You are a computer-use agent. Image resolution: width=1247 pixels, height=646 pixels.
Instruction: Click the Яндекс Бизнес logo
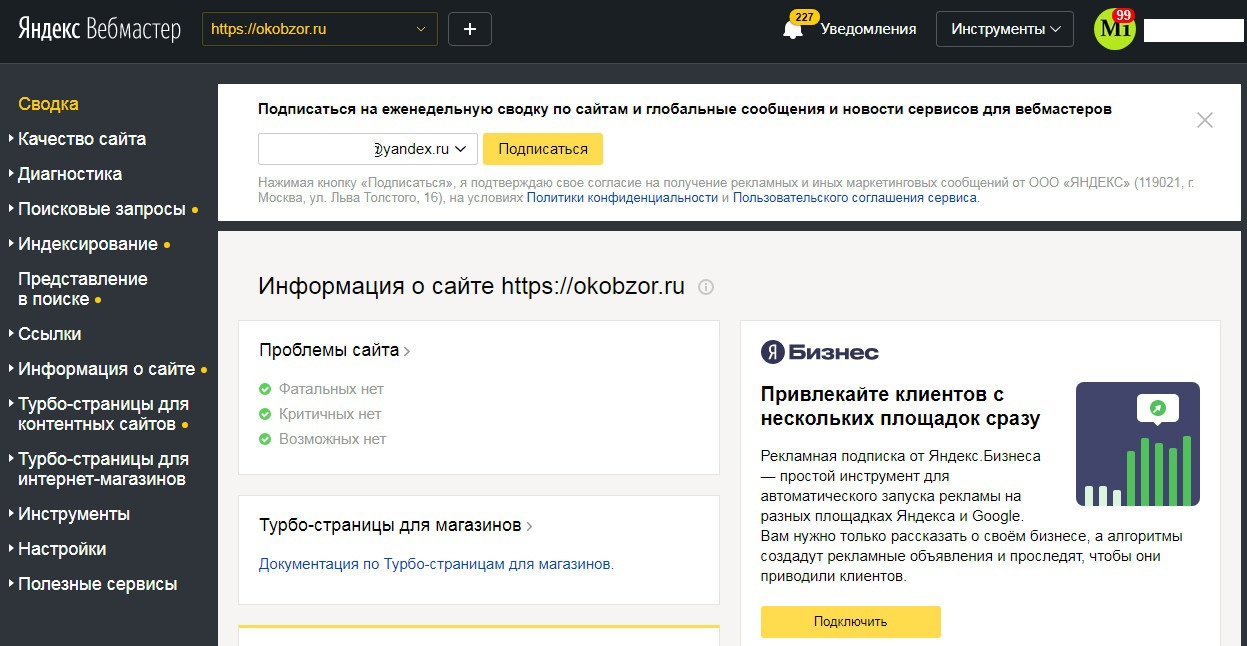[x=820, y=352]
